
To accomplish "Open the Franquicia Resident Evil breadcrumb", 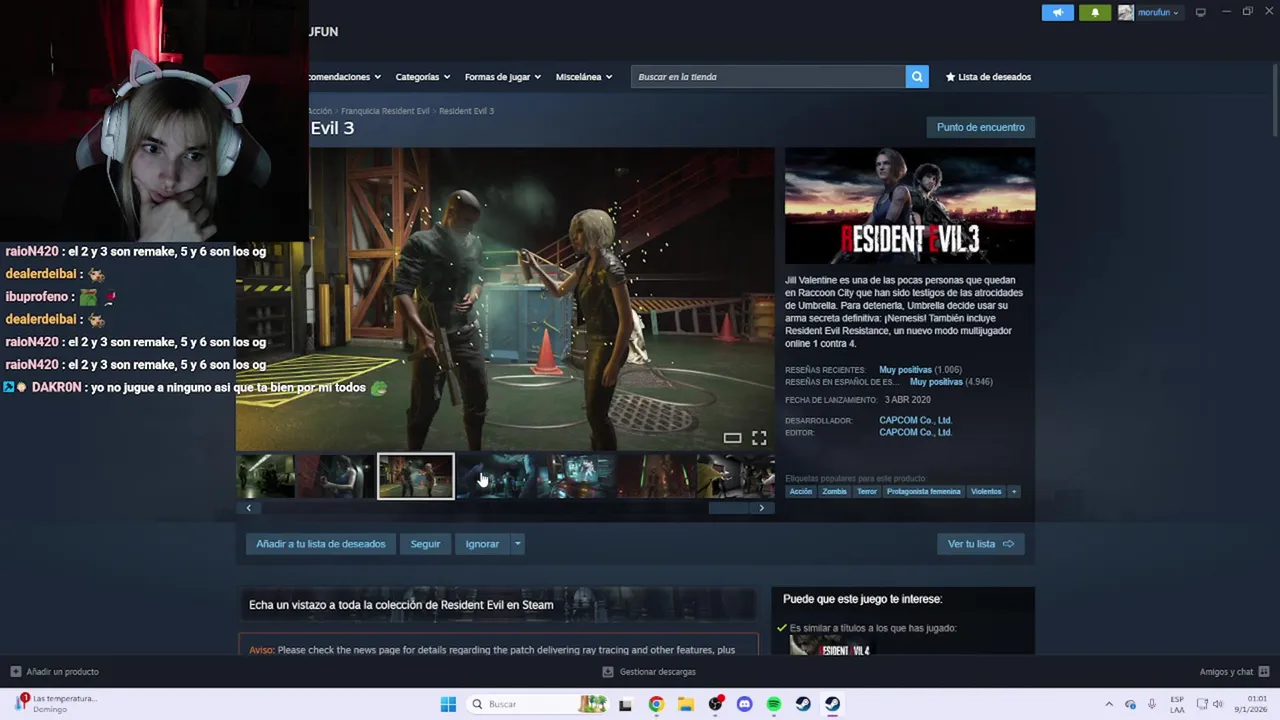I will pos(385,111).
